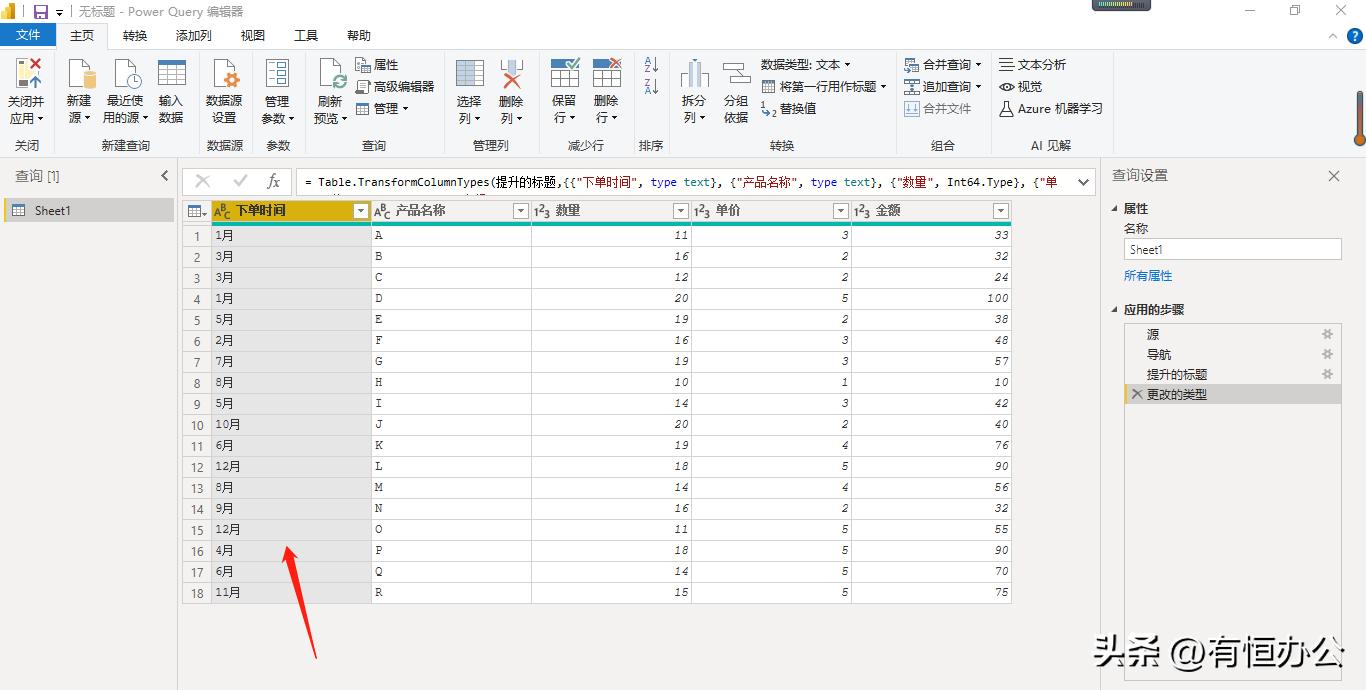Refresh the preview with 刷新预览
1366x690 pixels.
(x=329, y=88)
